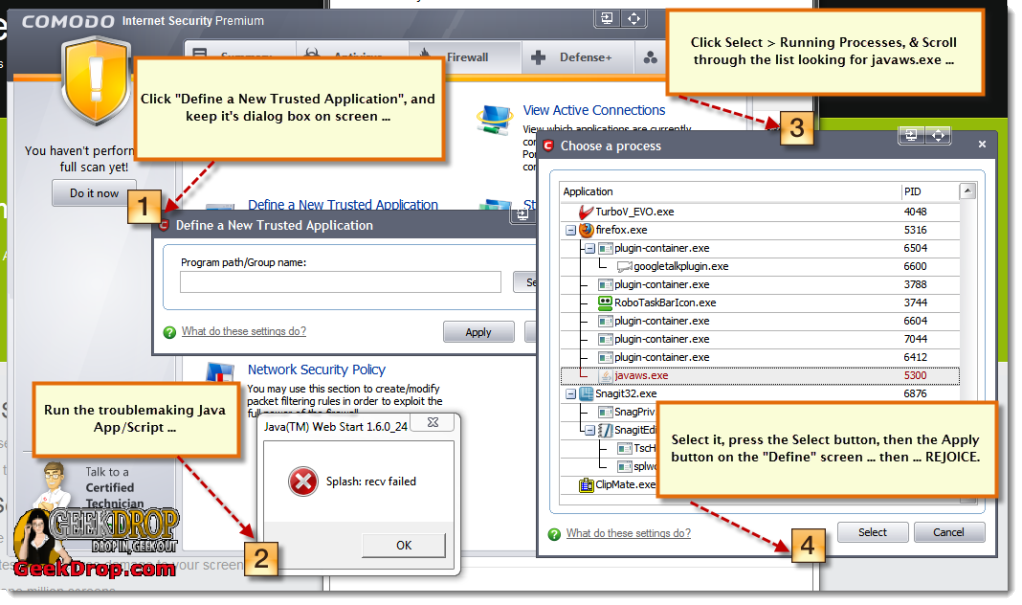Open help link in Choose a process dialog

click(628, 533)
